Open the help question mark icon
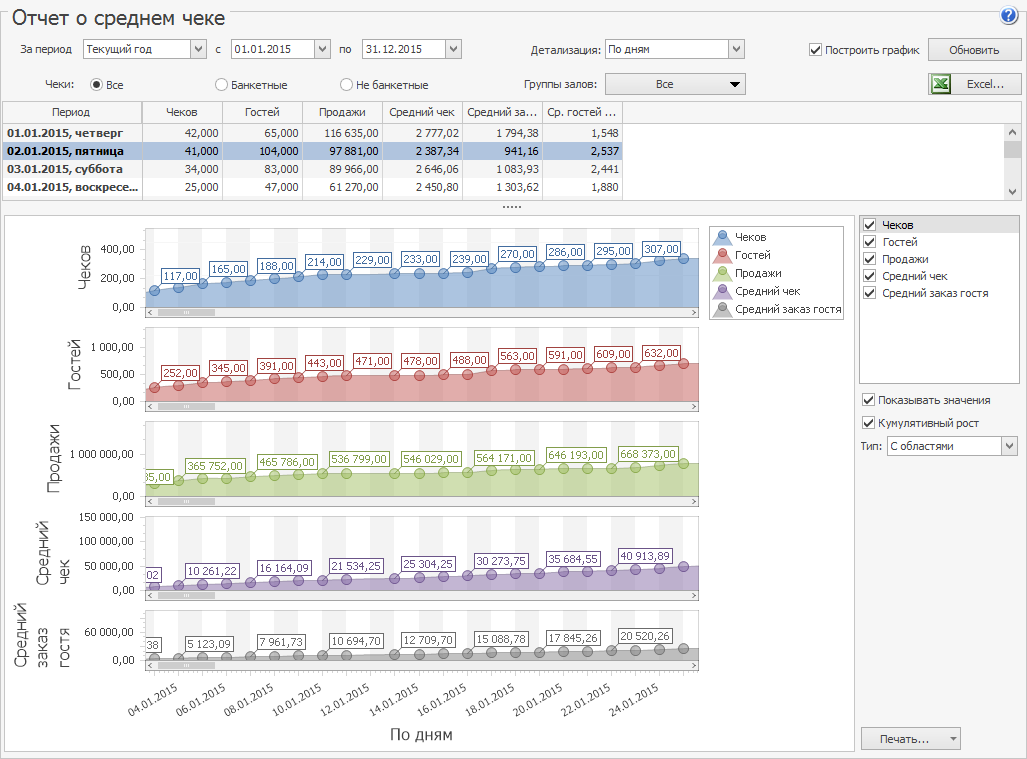 coord(1008,16)
